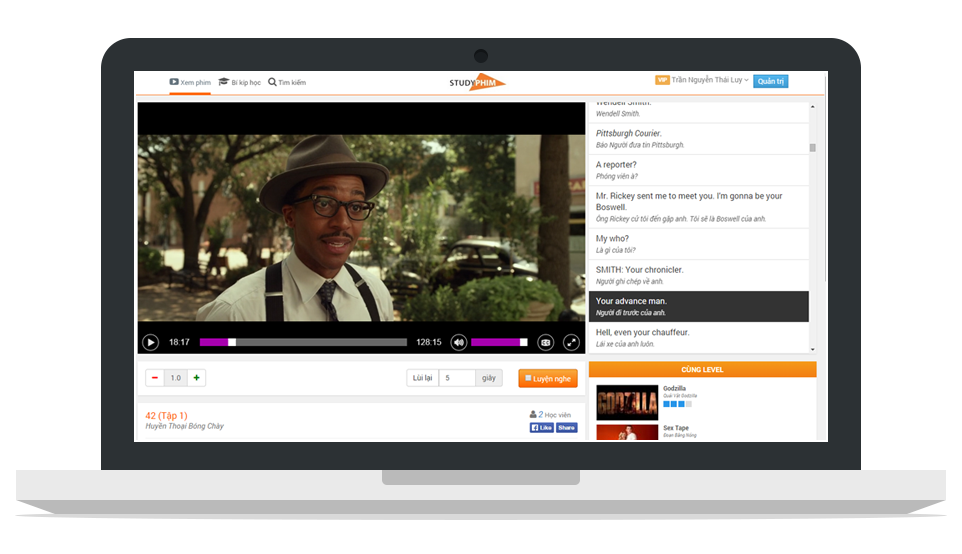The image size is (962, 554).
Task: Click the VIP badge
Action: [662, 80]
